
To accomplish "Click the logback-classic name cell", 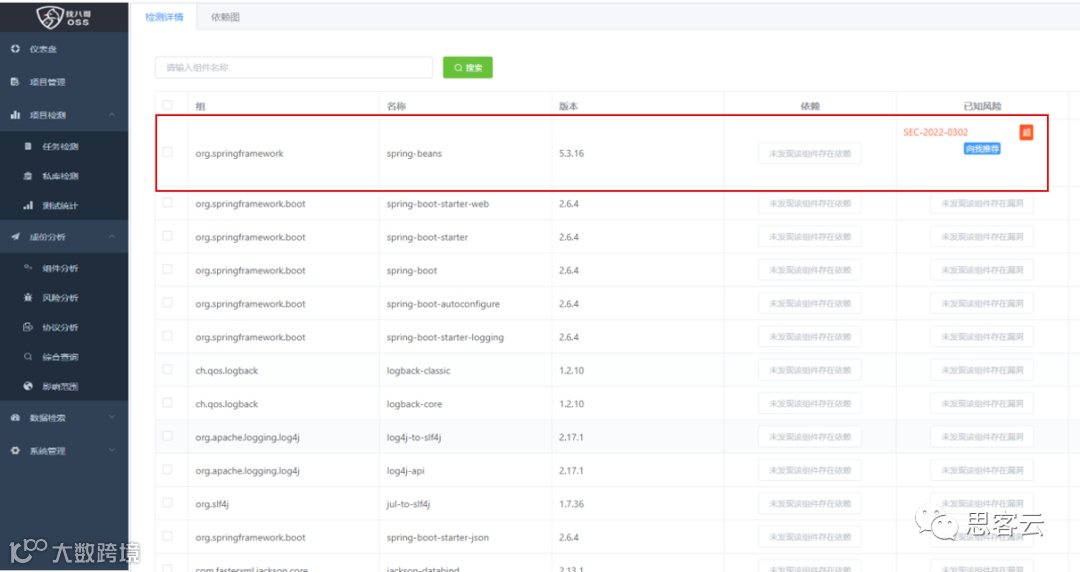I will click(418, 371).
